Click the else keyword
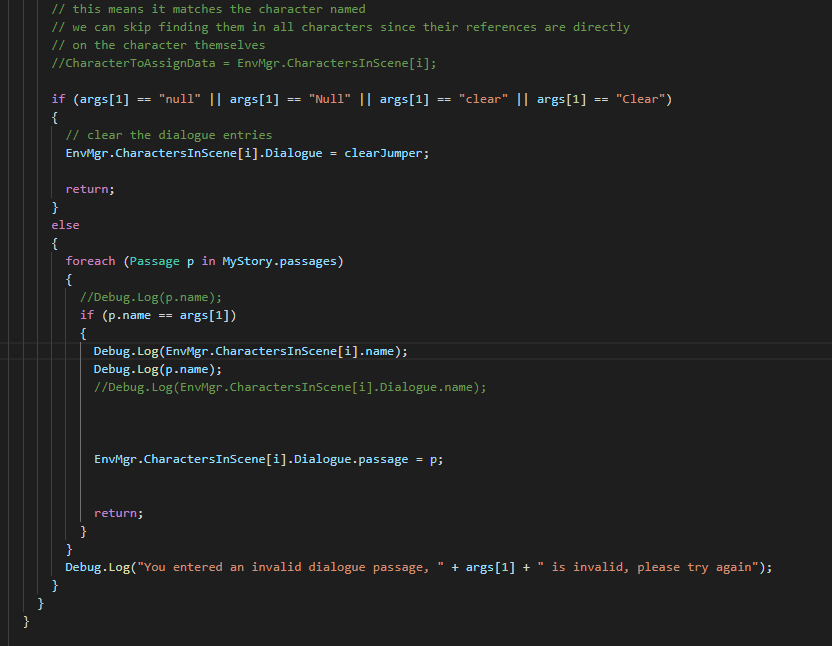 pos(65,225)
